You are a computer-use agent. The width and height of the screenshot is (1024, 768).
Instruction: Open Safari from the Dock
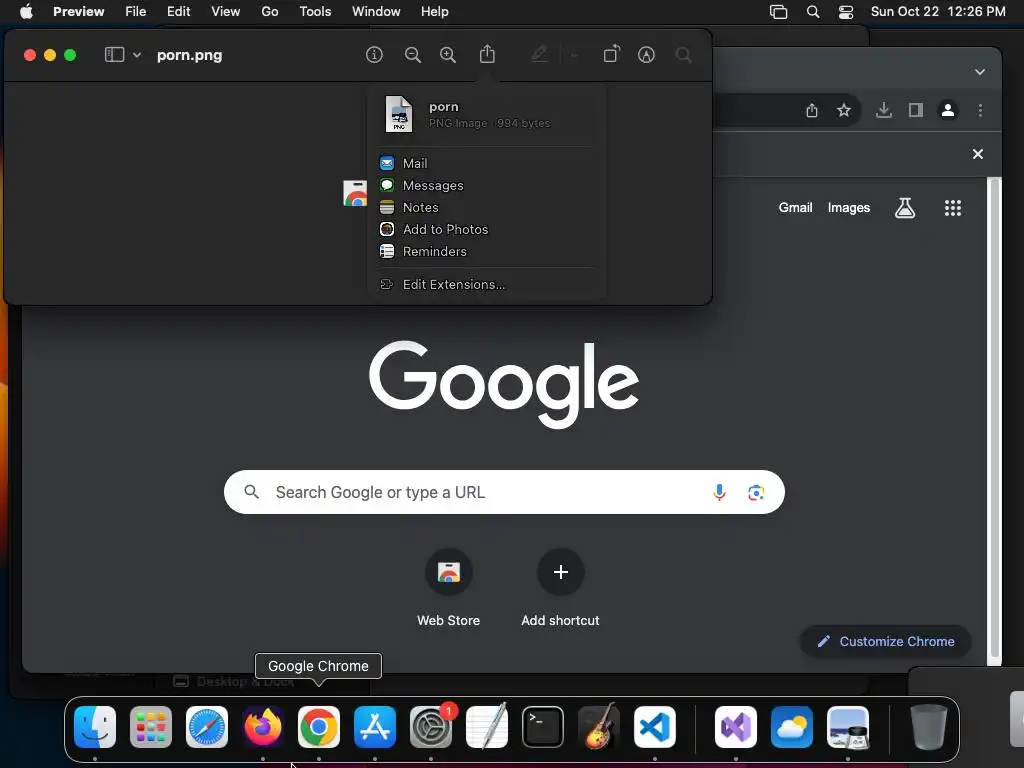click(x=207, y=727)
